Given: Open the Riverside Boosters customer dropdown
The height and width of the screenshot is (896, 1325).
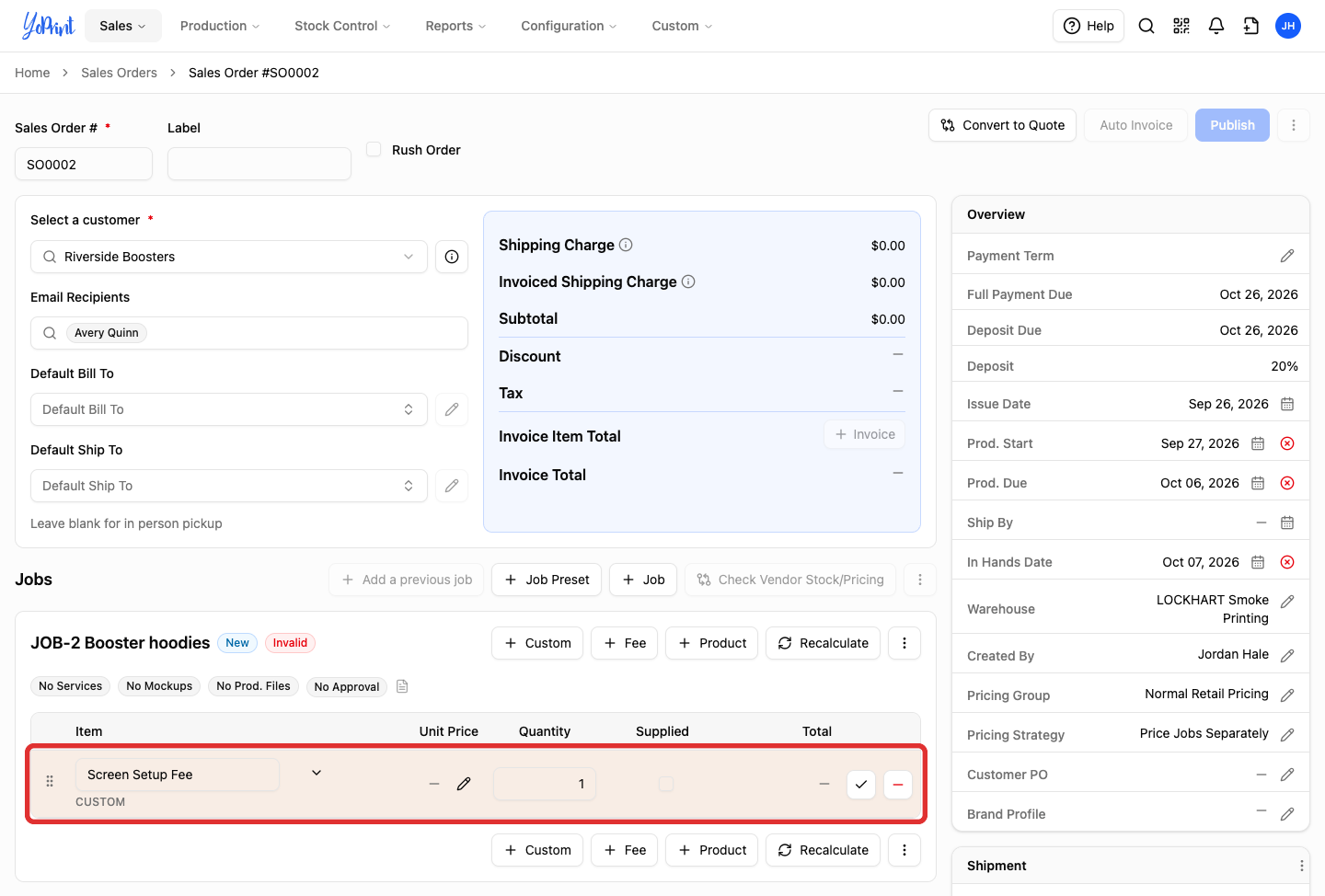Looking at the screenshot, I should [229, 257].
